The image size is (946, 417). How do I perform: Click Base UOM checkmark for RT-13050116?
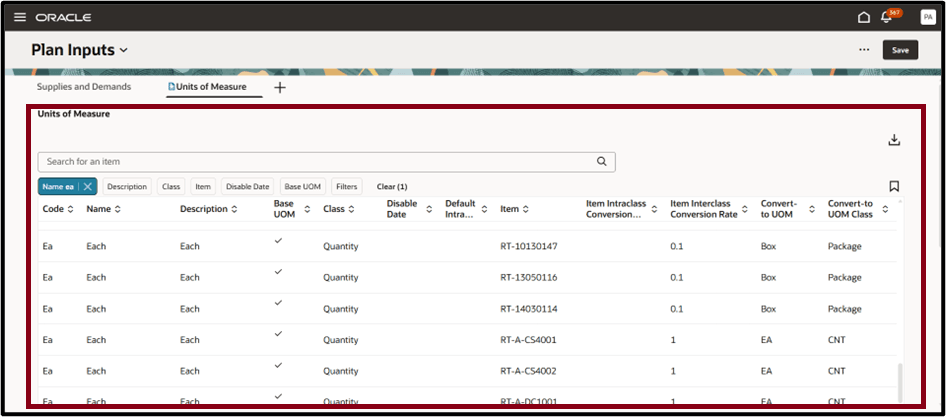[278, 272]
